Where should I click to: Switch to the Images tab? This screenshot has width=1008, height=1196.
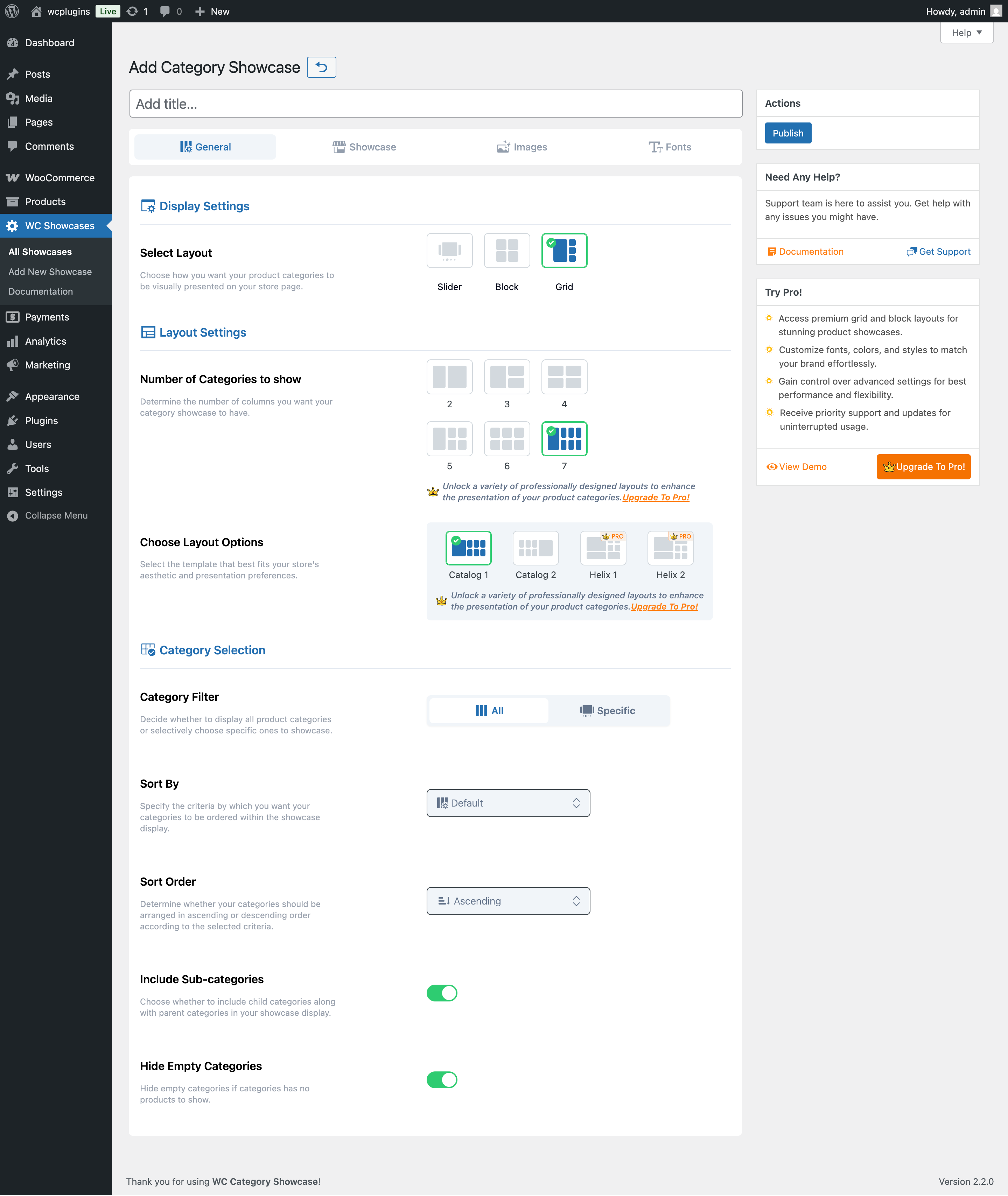click(x=522, y=147)
